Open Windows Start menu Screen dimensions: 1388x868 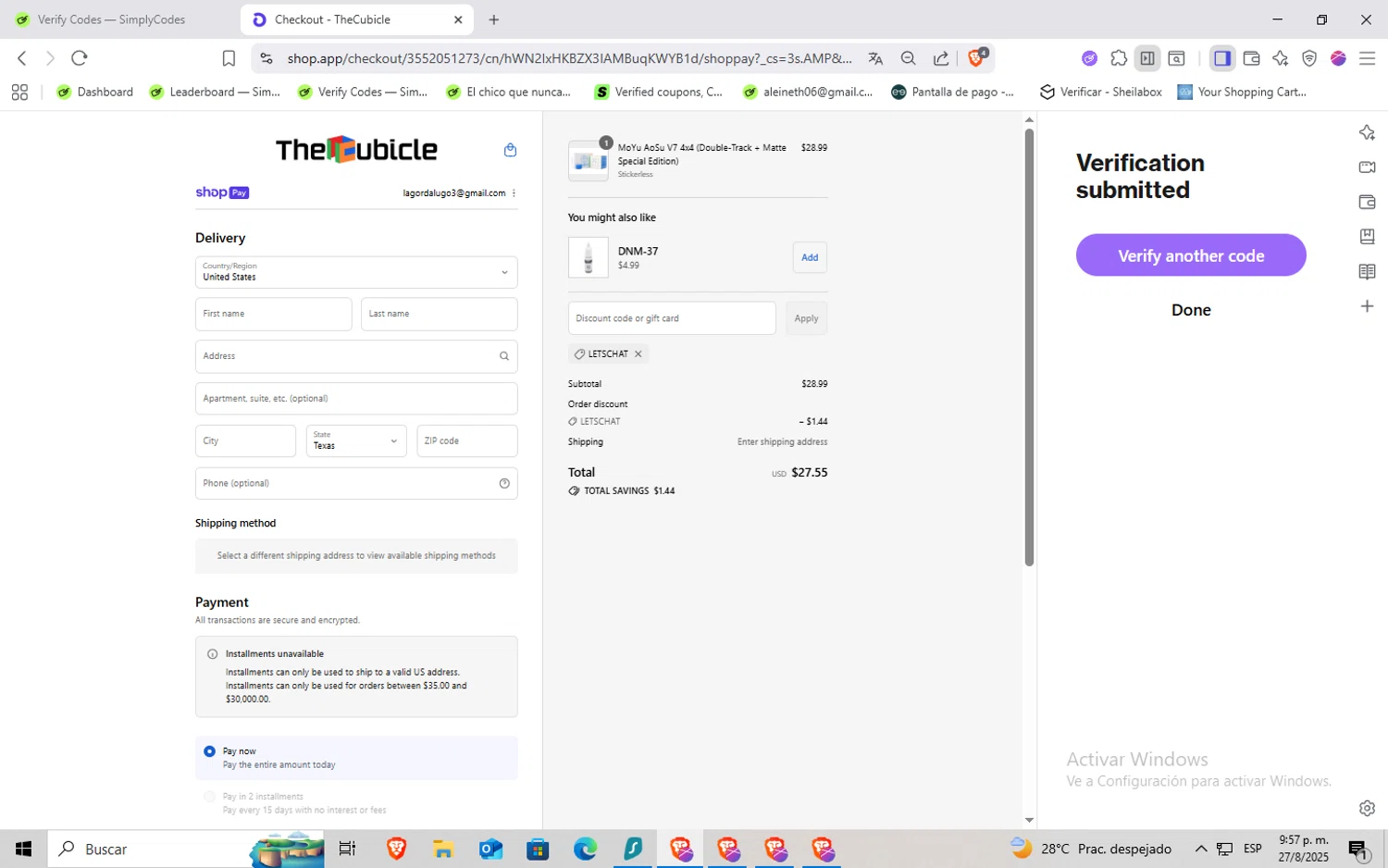point(23,849)
